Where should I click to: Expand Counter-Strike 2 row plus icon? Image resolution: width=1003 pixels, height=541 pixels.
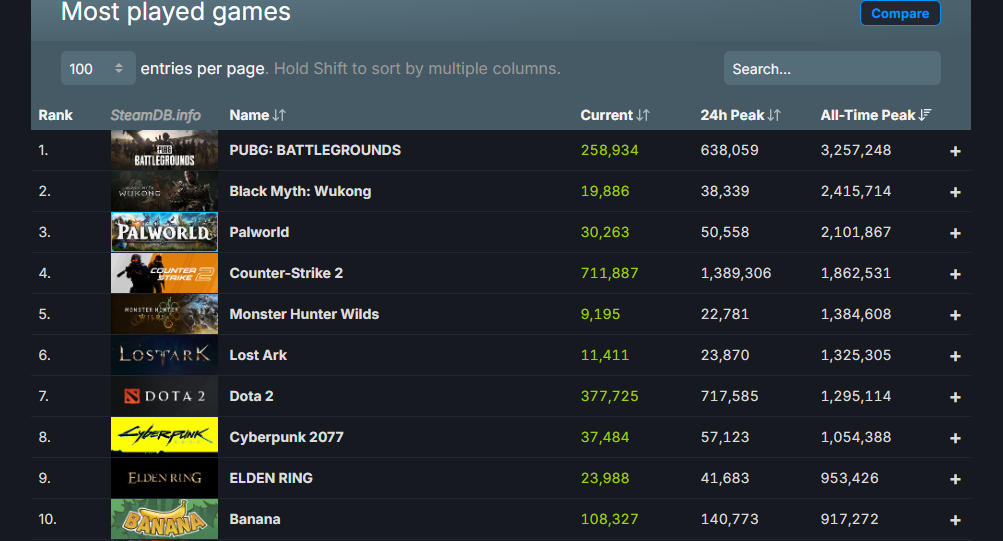955,274
